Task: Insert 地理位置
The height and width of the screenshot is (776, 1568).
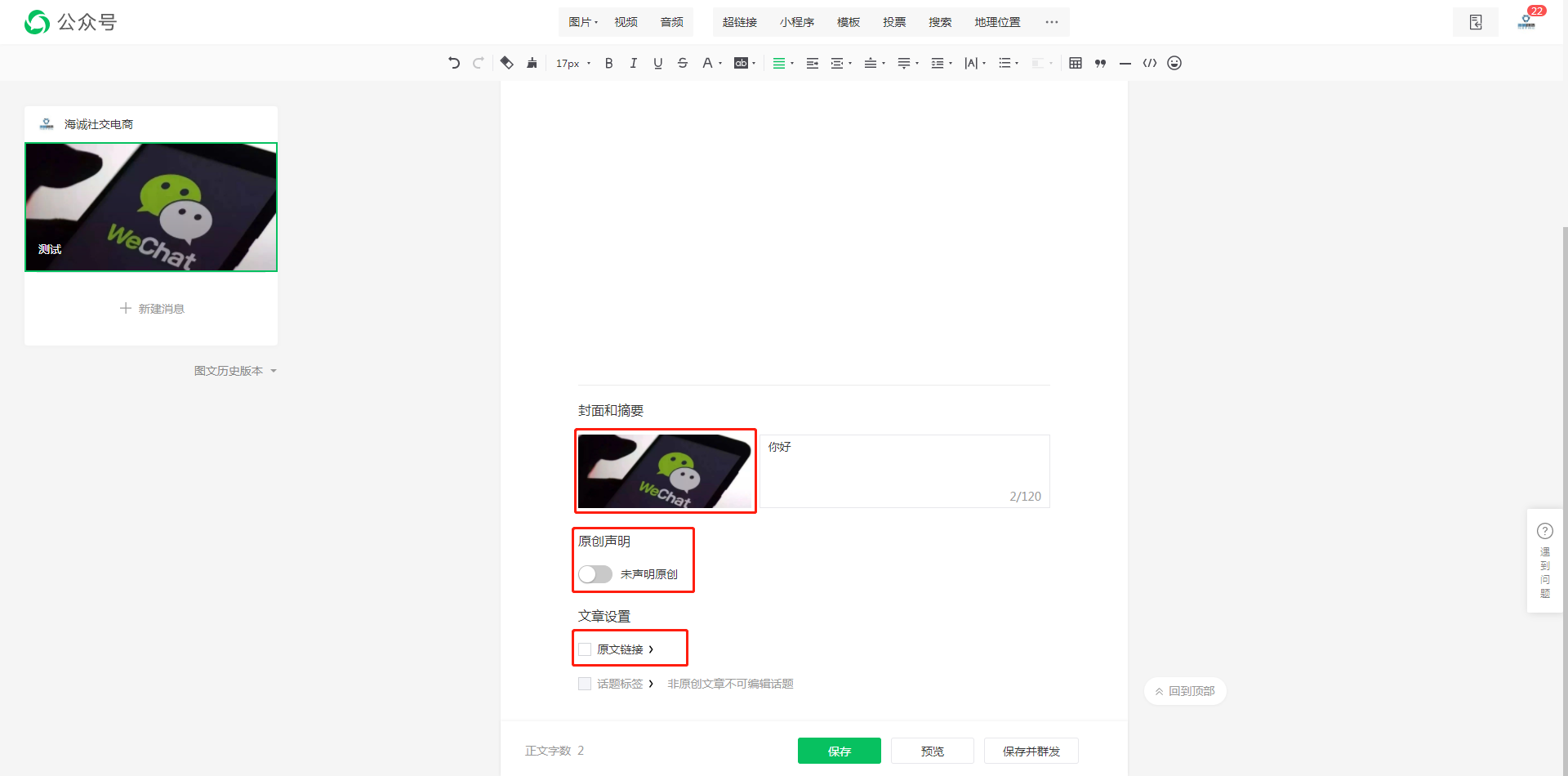Action: coord(997,22)
